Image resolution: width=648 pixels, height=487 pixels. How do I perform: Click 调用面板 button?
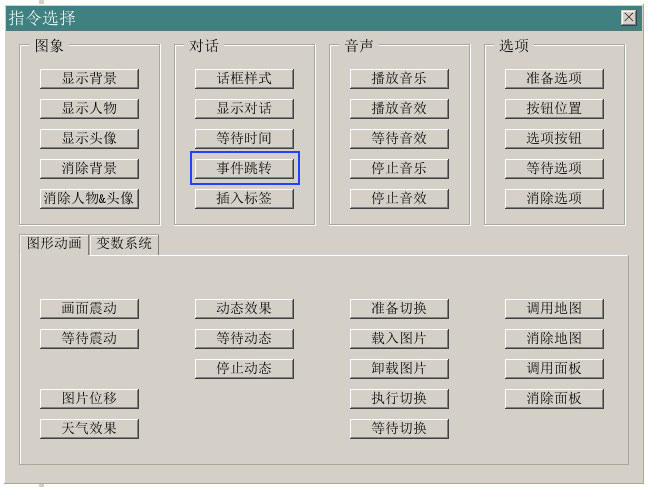click(x=554, y=369)
